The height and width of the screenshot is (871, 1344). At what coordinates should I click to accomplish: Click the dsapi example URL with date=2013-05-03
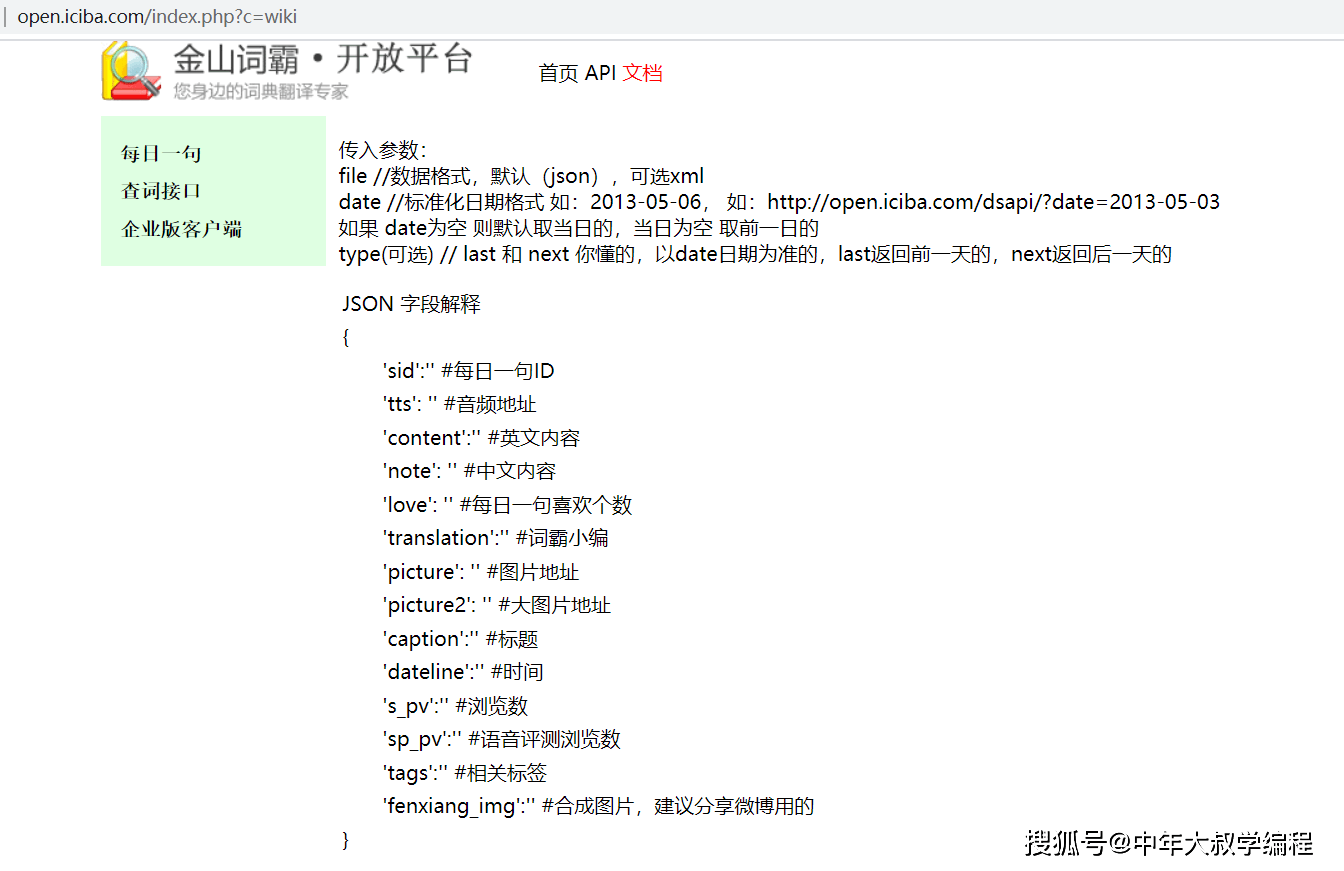(x=994, y=202)
